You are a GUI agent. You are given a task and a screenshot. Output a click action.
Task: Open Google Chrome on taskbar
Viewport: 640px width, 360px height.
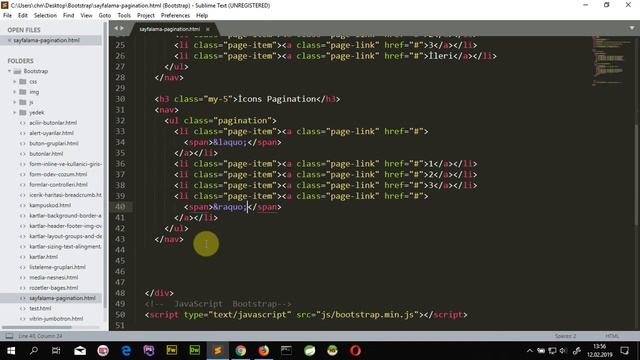click(241, 351)
